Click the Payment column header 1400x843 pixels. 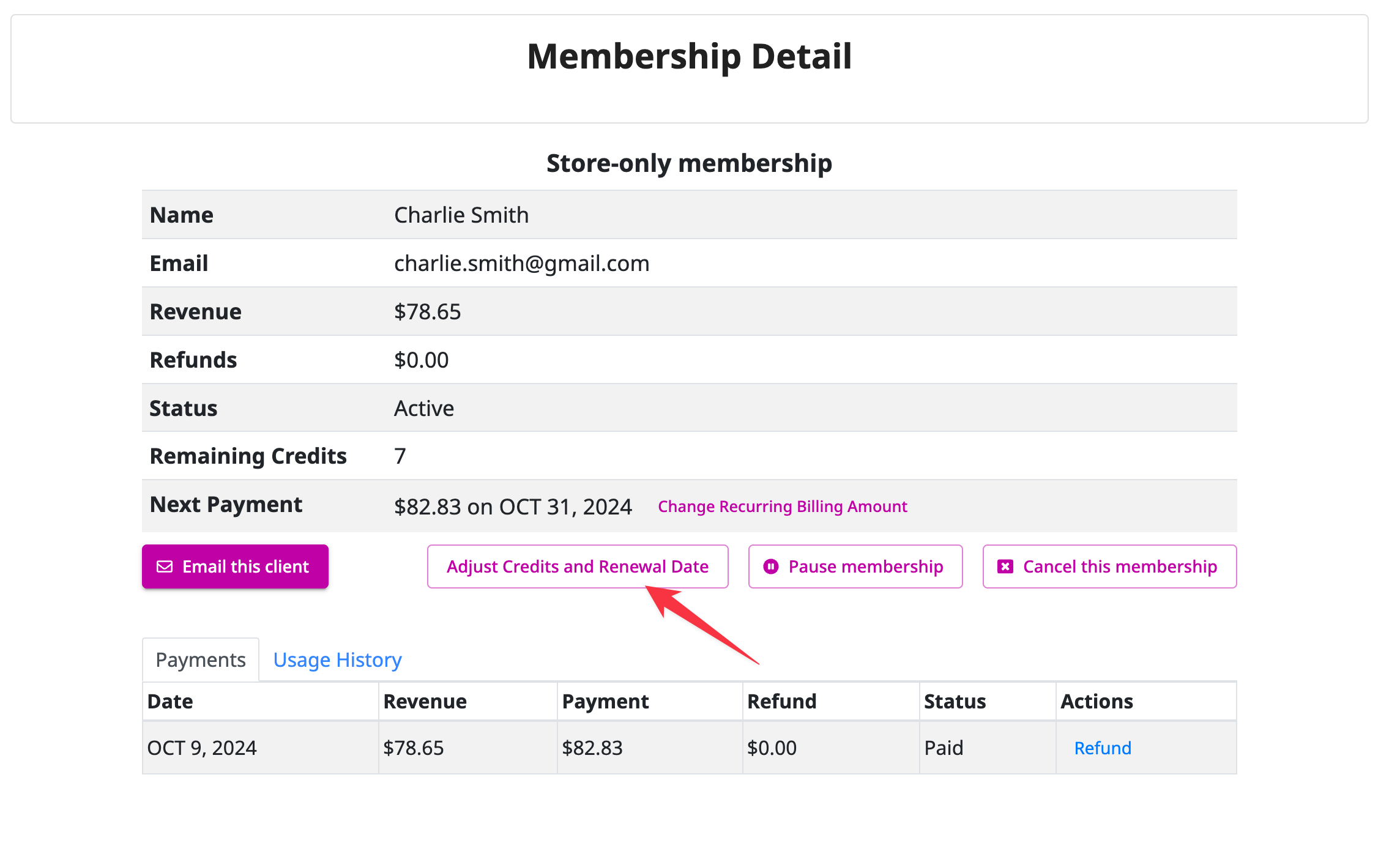coord(605,701)
